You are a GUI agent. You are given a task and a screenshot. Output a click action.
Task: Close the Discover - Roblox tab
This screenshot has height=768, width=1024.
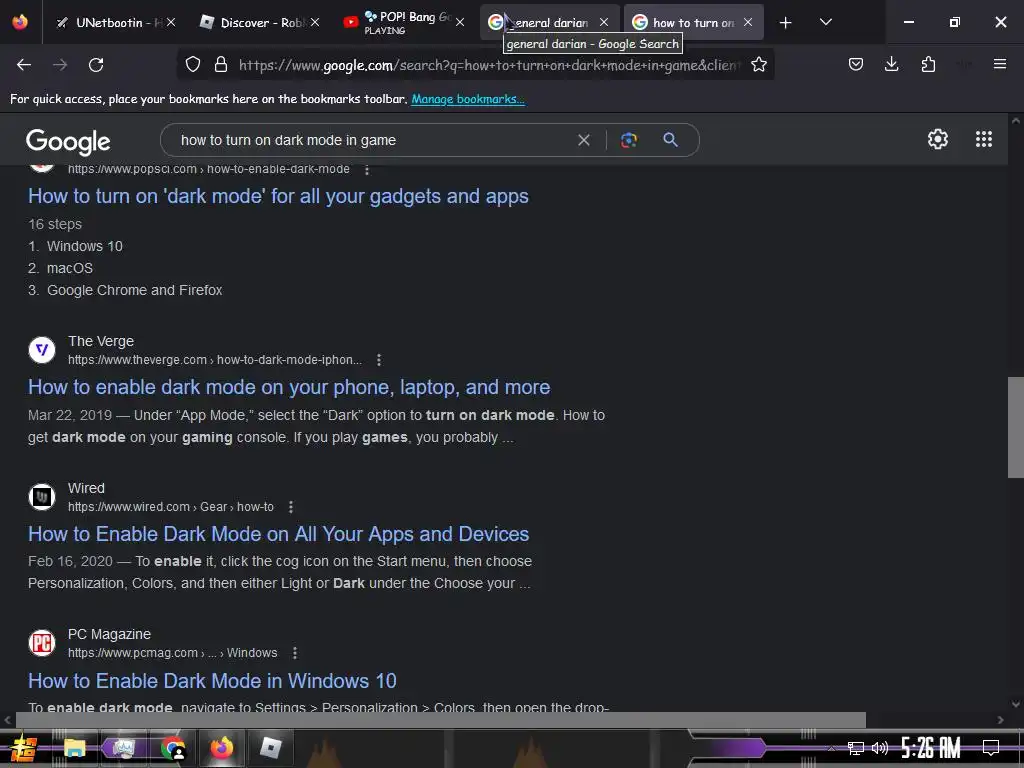tap(315, 22)
